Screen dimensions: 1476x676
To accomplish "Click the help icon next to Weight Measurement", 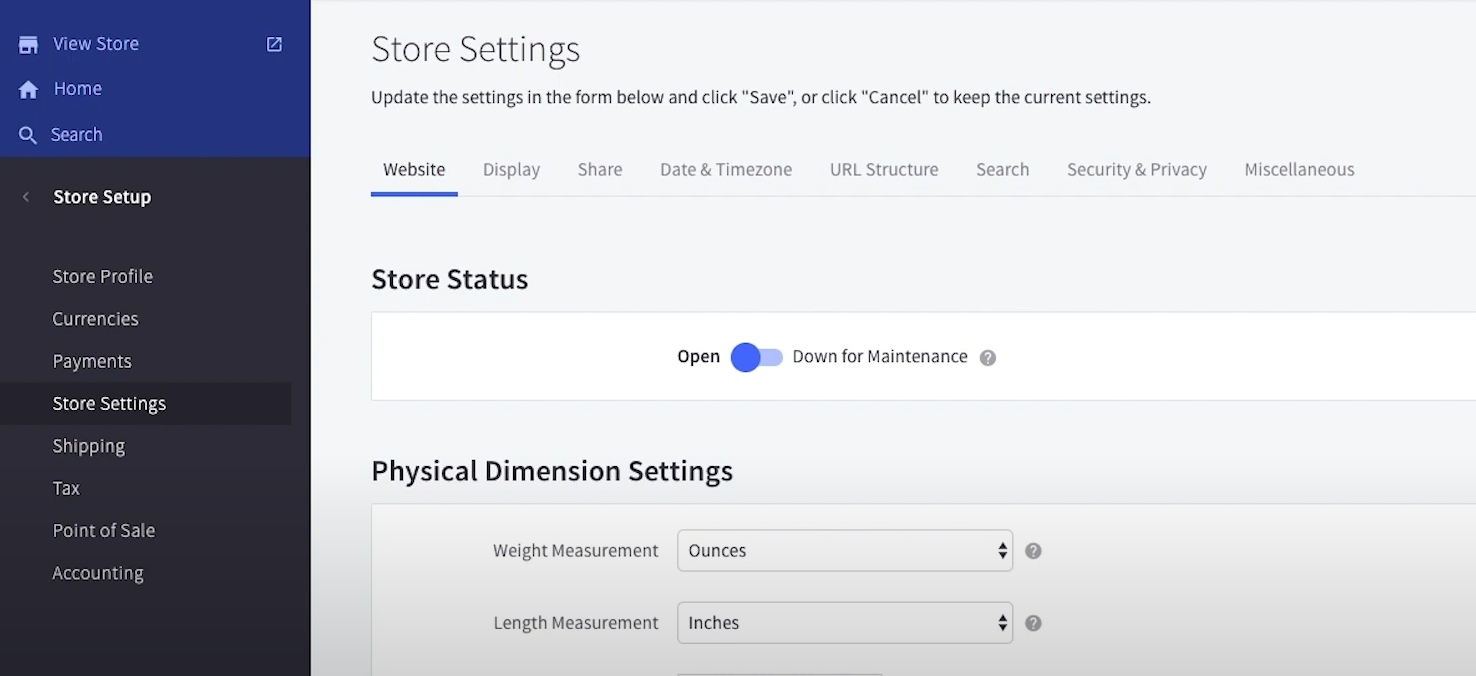I will click(x=1034, y=551).
